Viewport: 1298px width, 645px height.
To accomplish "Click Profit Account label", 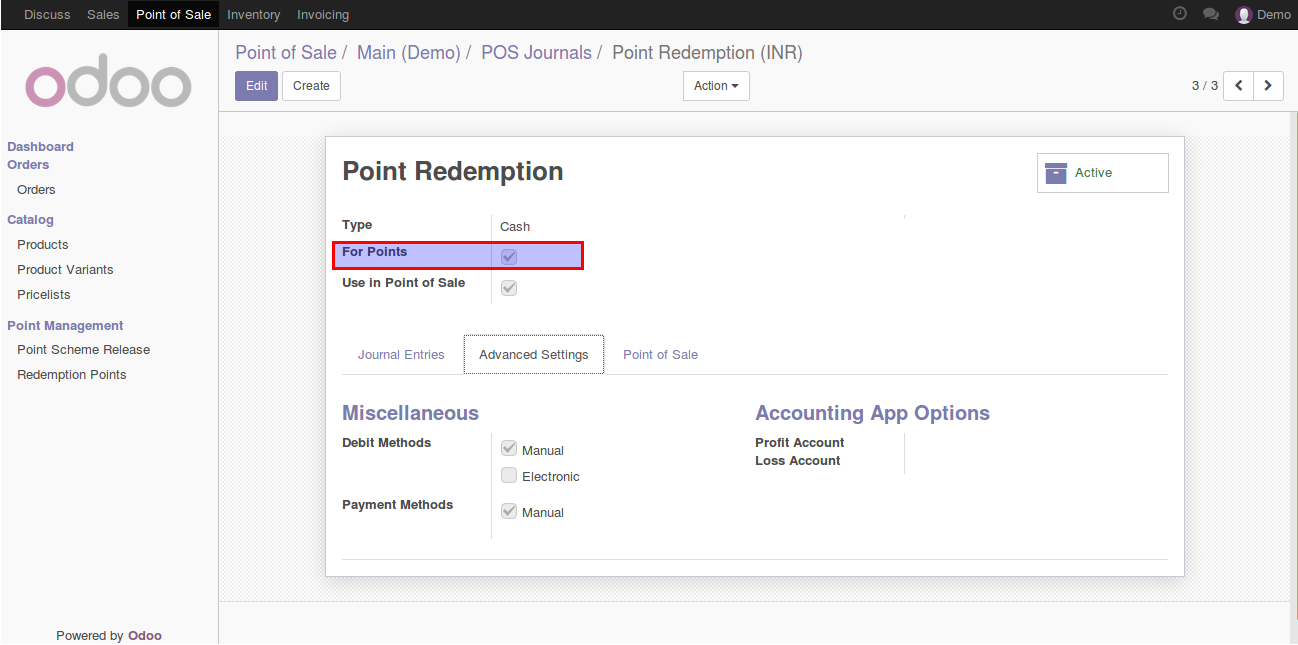I will tap(799, 443).
